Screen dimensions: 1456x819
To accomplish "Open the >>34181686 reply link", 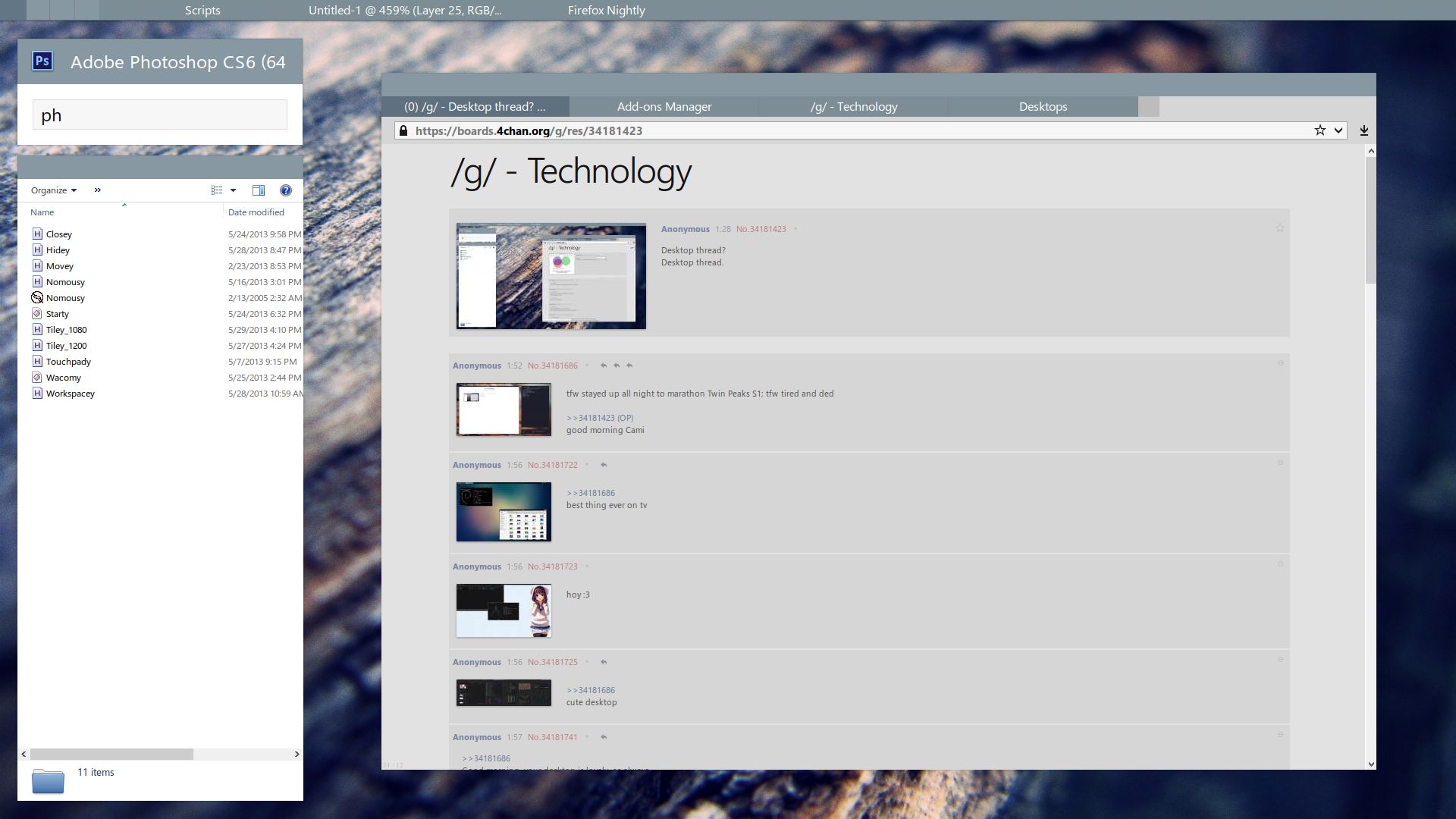I will [589, 492].
